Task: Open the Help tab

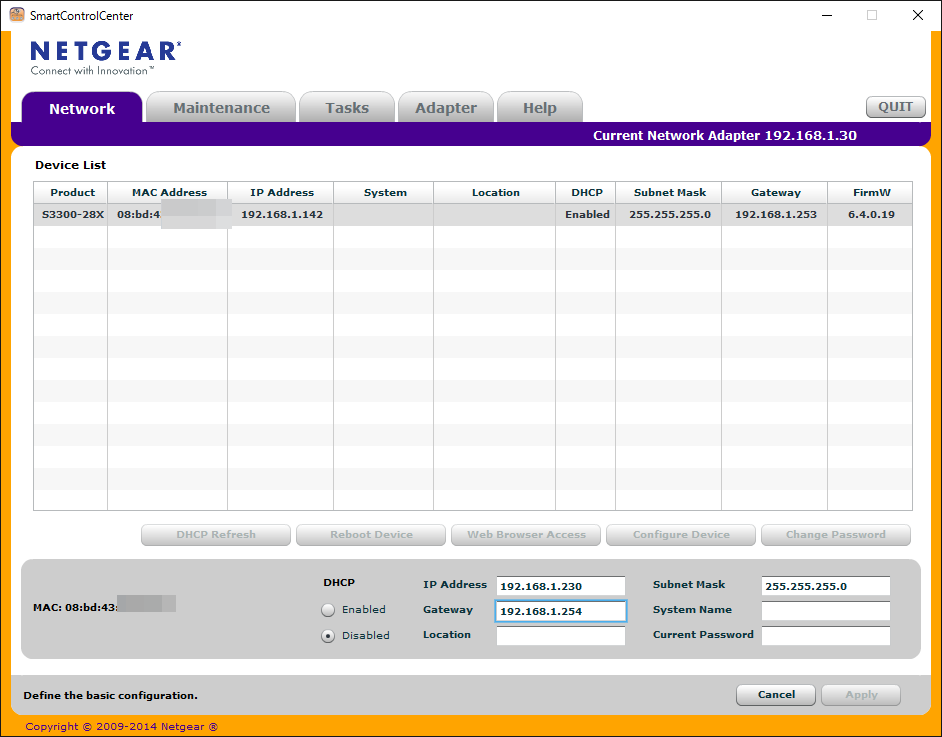Action: [539, 108]
